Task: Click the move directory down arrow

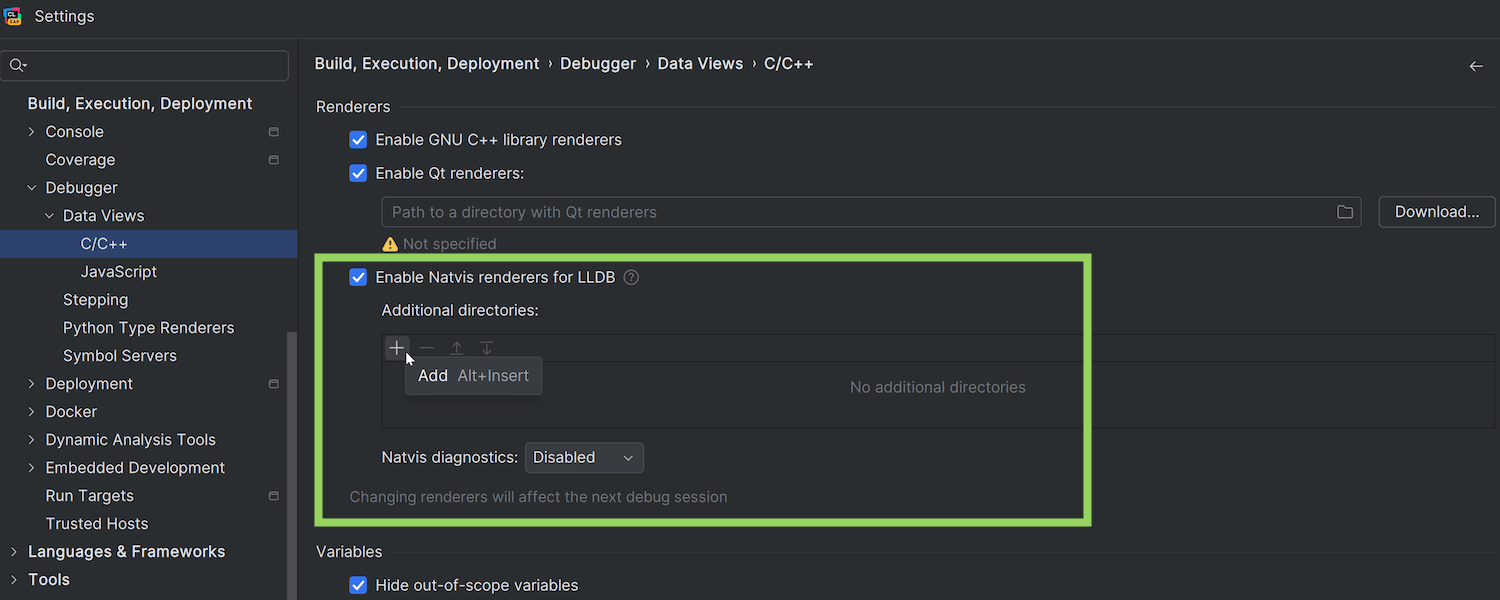Action: [487, 348]
